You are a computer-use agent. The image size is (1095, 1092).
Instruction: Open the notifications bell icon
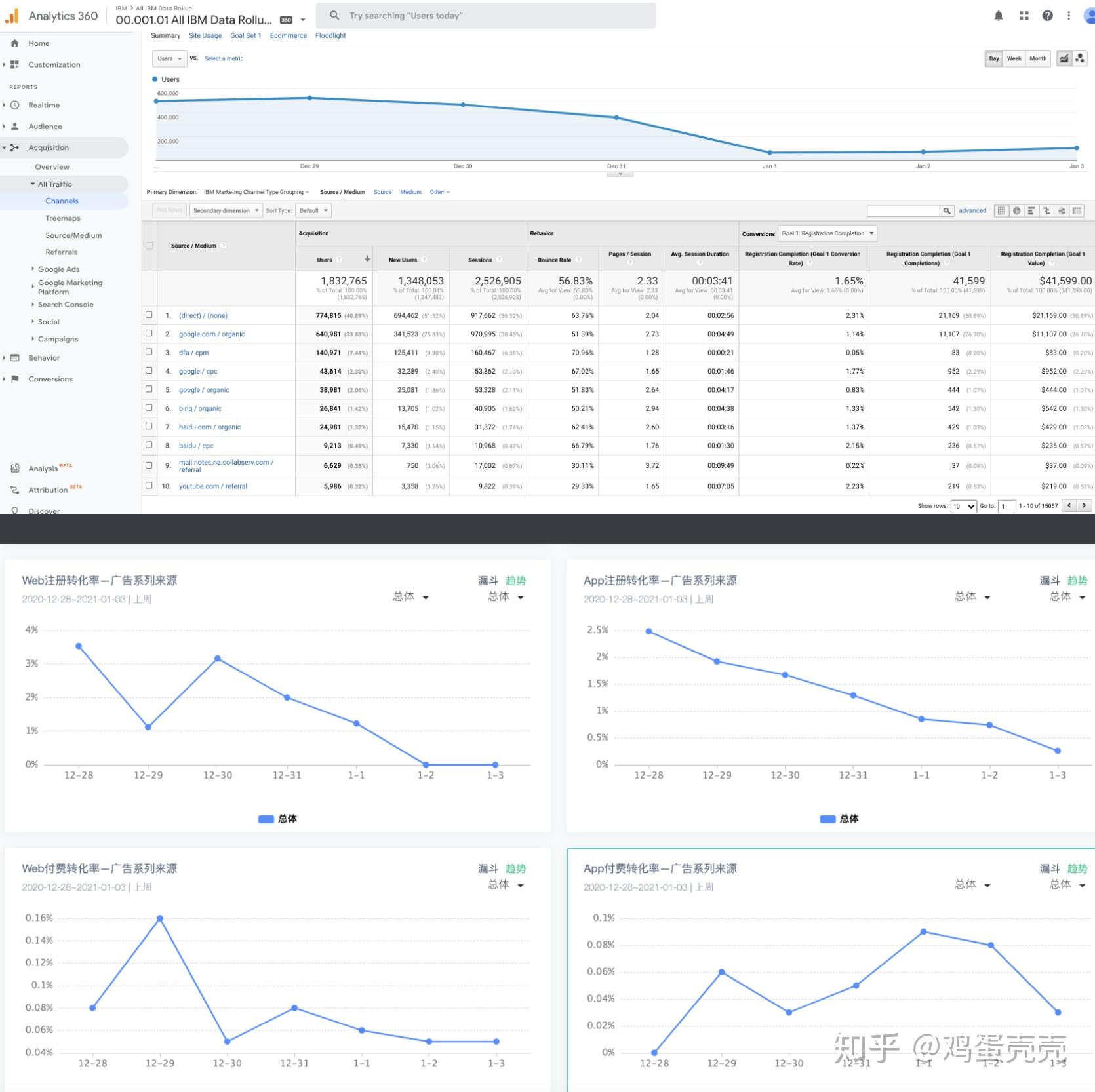pyautogui.click(x=999, y=16)
